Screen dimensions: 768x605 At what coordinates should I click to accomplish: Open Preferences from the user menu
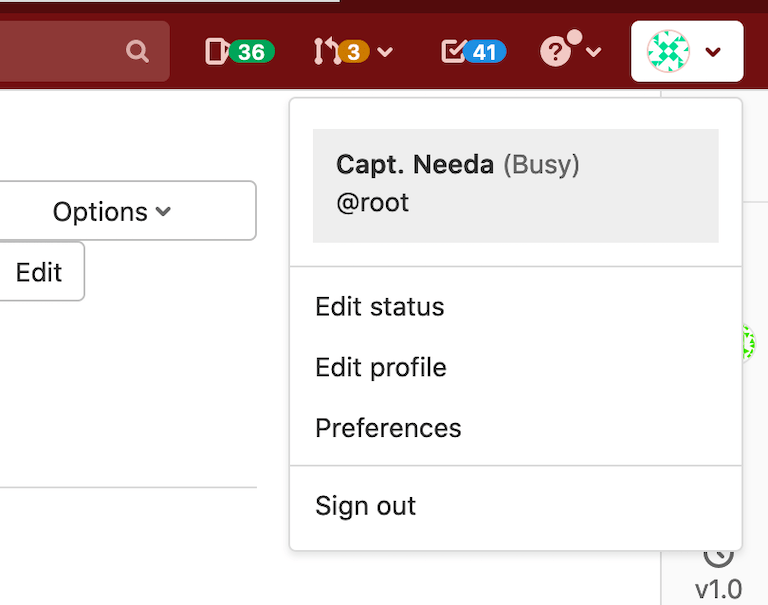(388, 428)
